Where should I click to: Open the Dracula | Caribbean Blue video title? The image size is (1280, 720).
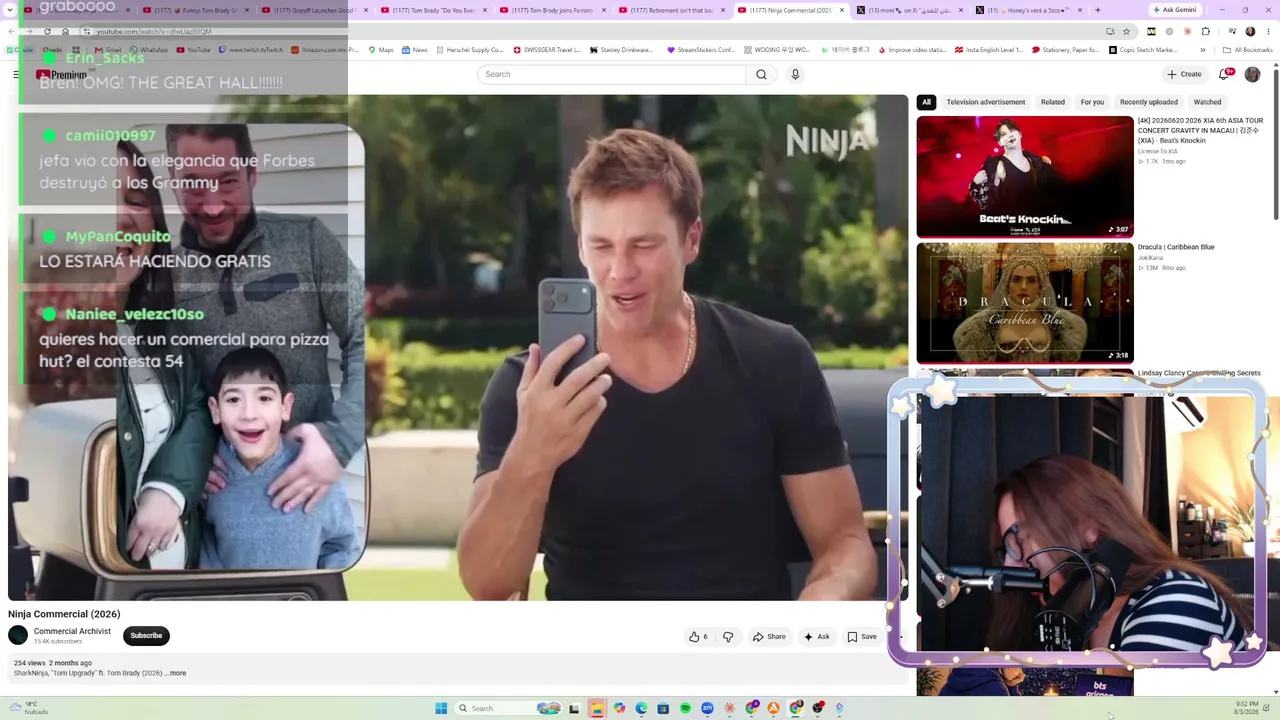click(x=1176, y=247)
